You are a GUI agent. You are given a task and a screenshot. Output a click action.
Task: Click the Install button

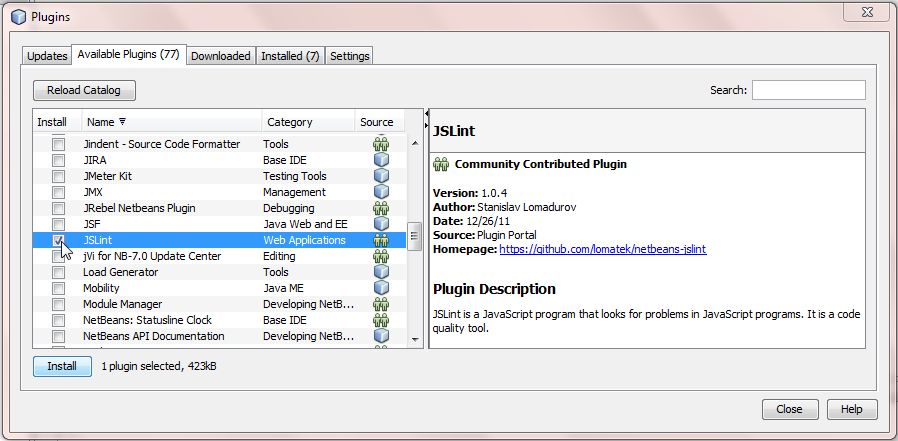(x=62, y=367)
